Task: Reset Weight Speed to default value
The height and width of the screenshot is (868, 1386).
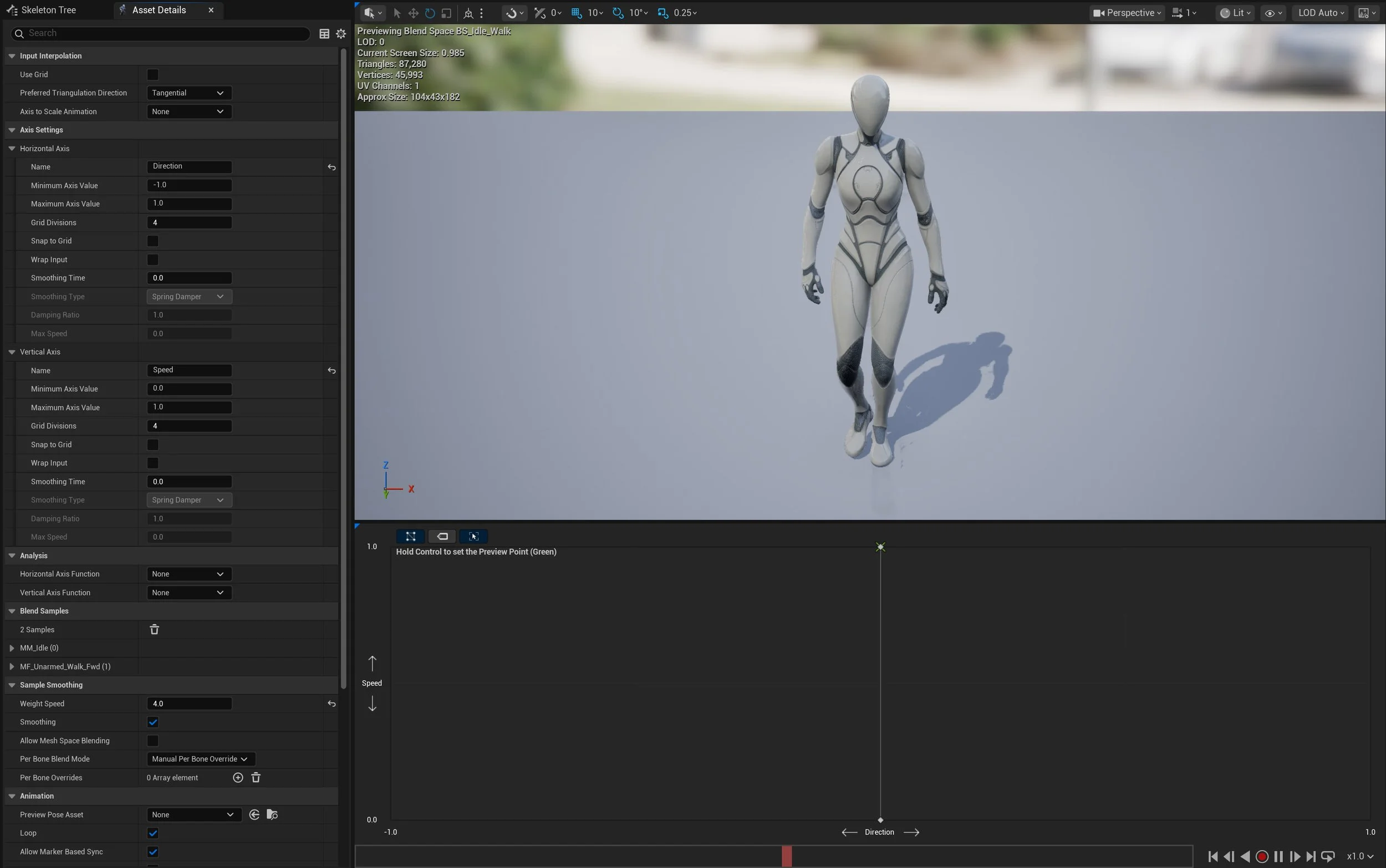Action: (332, 703)
